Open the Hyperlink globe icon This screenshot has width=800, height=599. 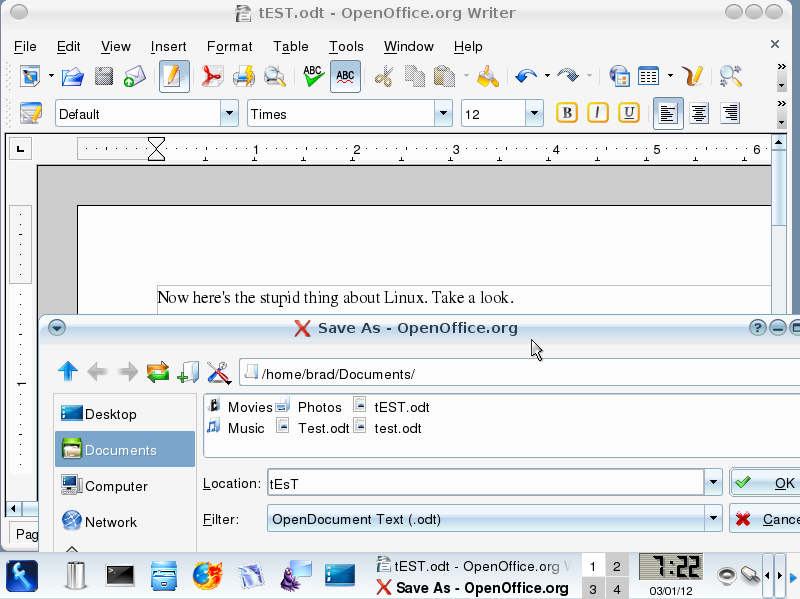tap(619, 77)
